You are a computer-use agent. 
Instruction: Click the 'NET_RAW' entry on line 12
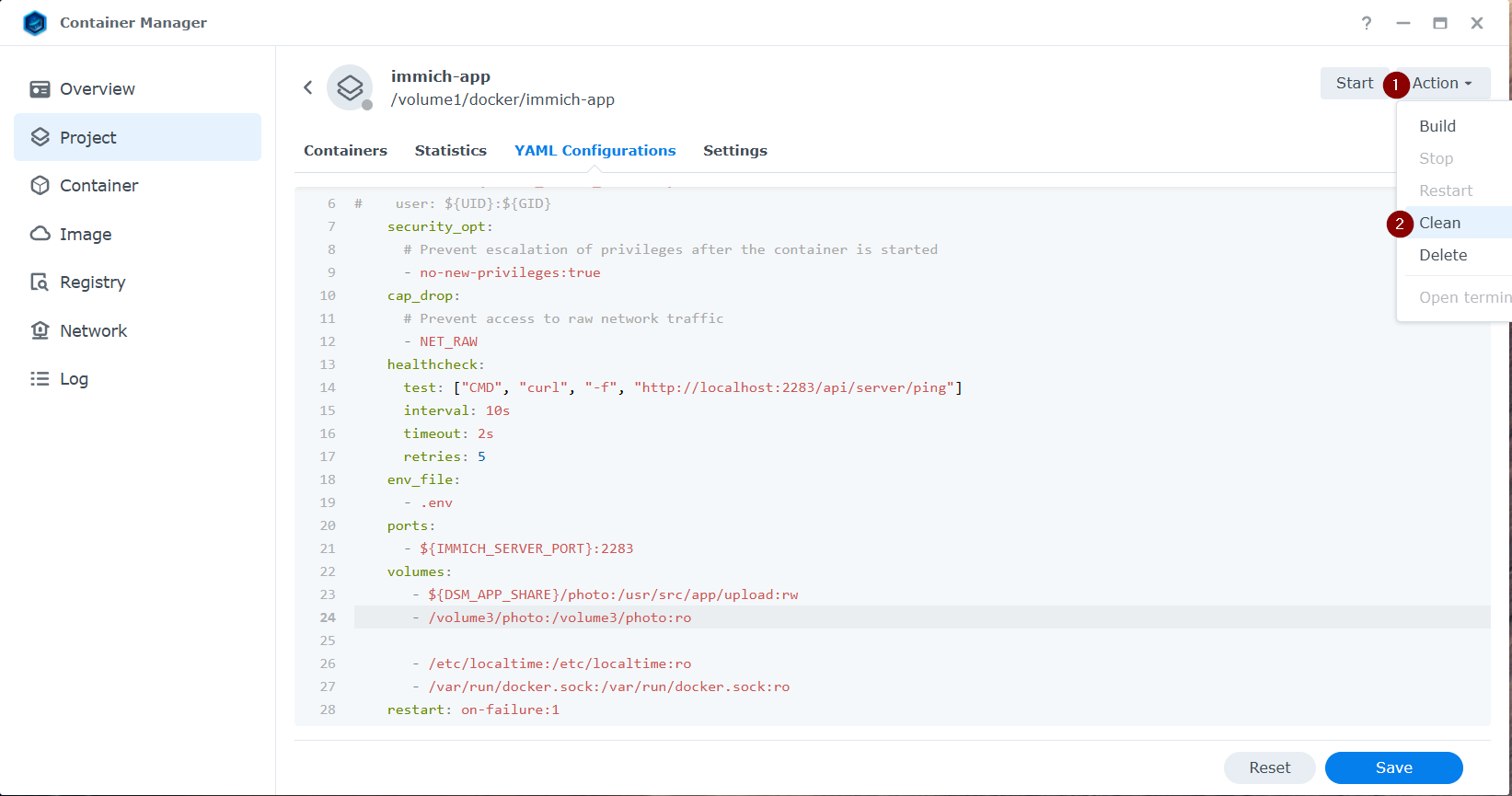[x=448, y=341]
